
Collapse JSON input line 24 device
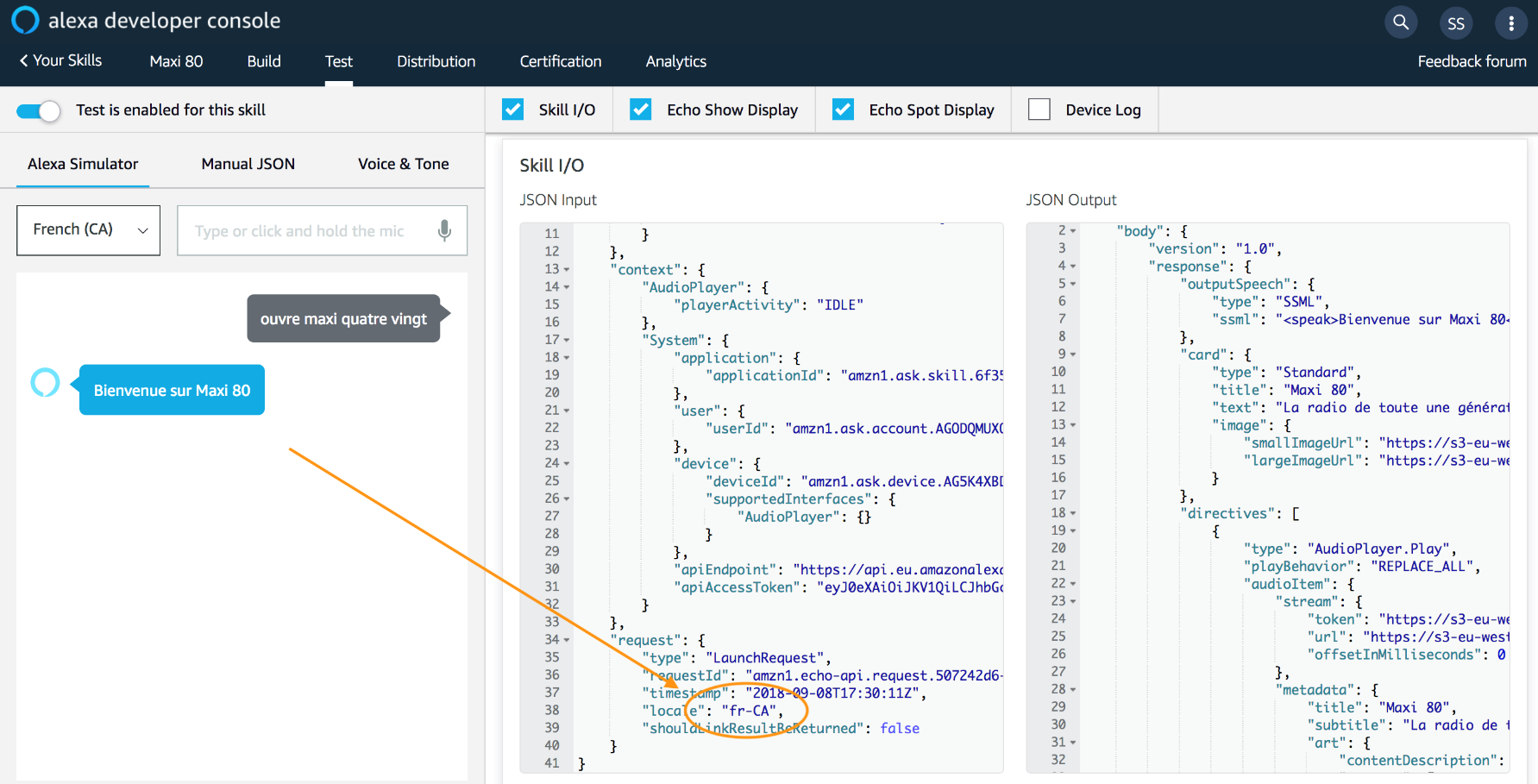[x=567, y=463]
